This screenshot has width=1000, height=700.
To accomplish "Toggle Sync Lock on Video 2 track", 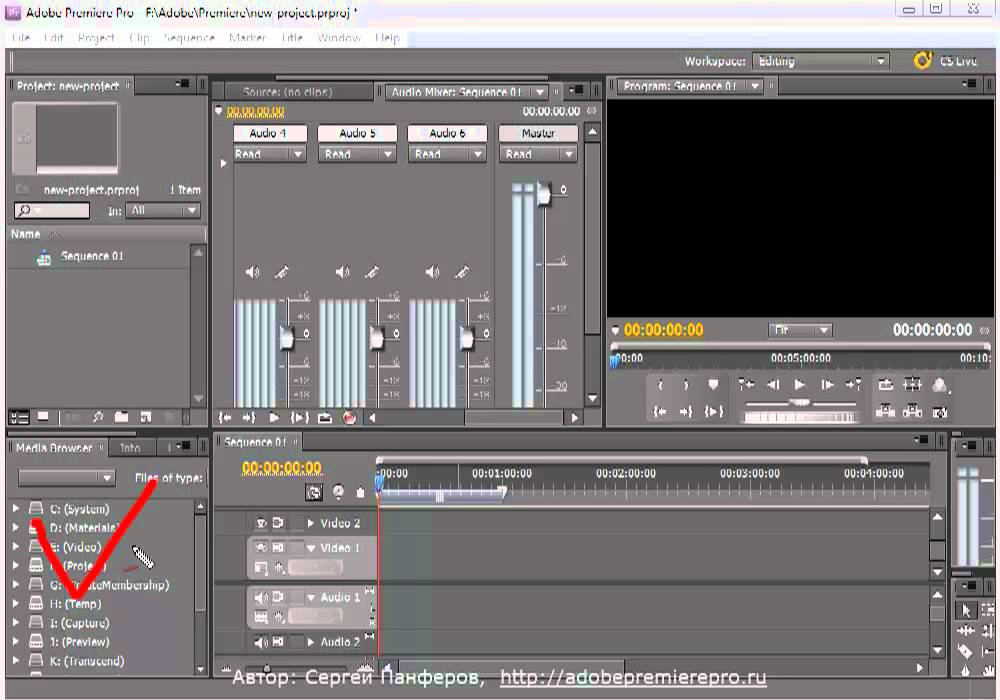I will click(278, 523).
